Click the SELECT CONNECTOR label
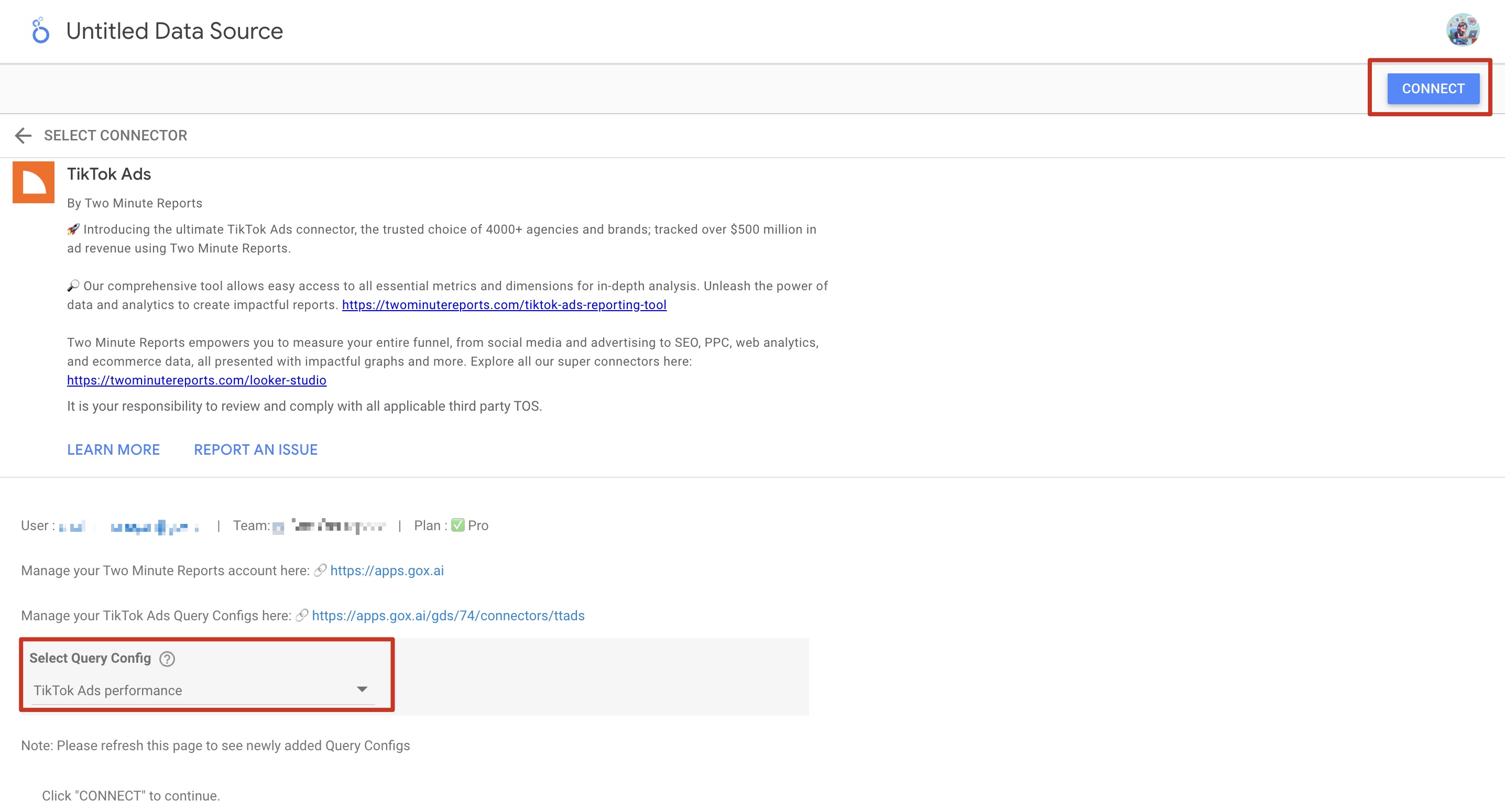Image resolution: width=1505 pixels, height=812 pixels. tap(116, 136)
